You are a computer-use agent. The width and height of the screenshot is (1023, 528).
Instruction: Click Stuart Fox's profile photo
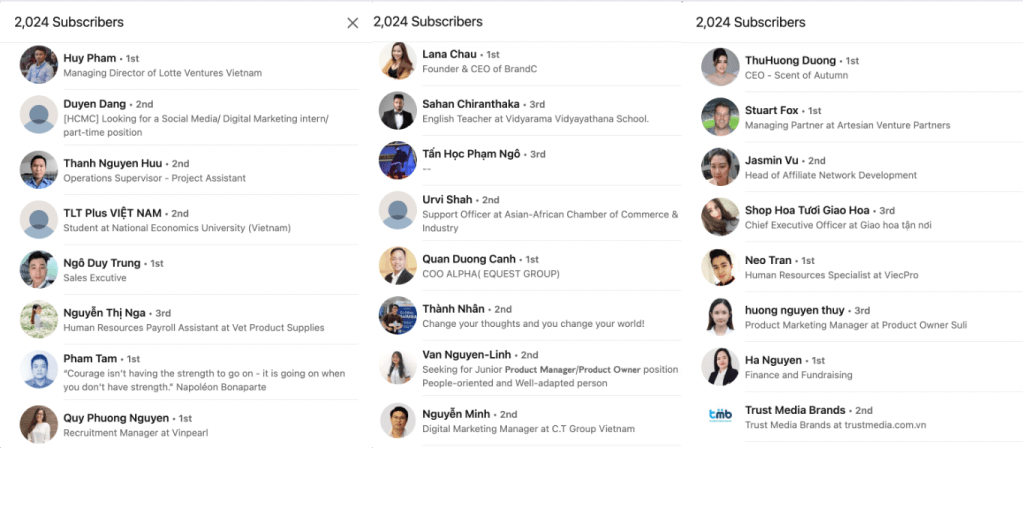coord(720,116)
